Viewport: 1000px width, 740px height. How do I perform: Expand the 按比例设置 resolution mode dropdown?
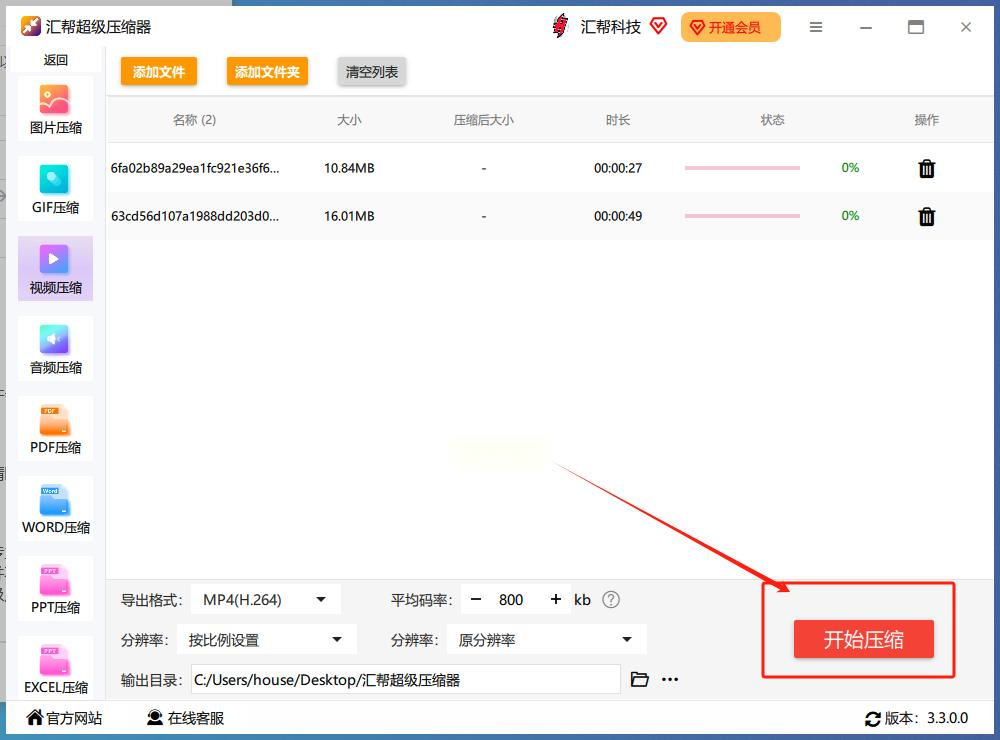[267, 640]
